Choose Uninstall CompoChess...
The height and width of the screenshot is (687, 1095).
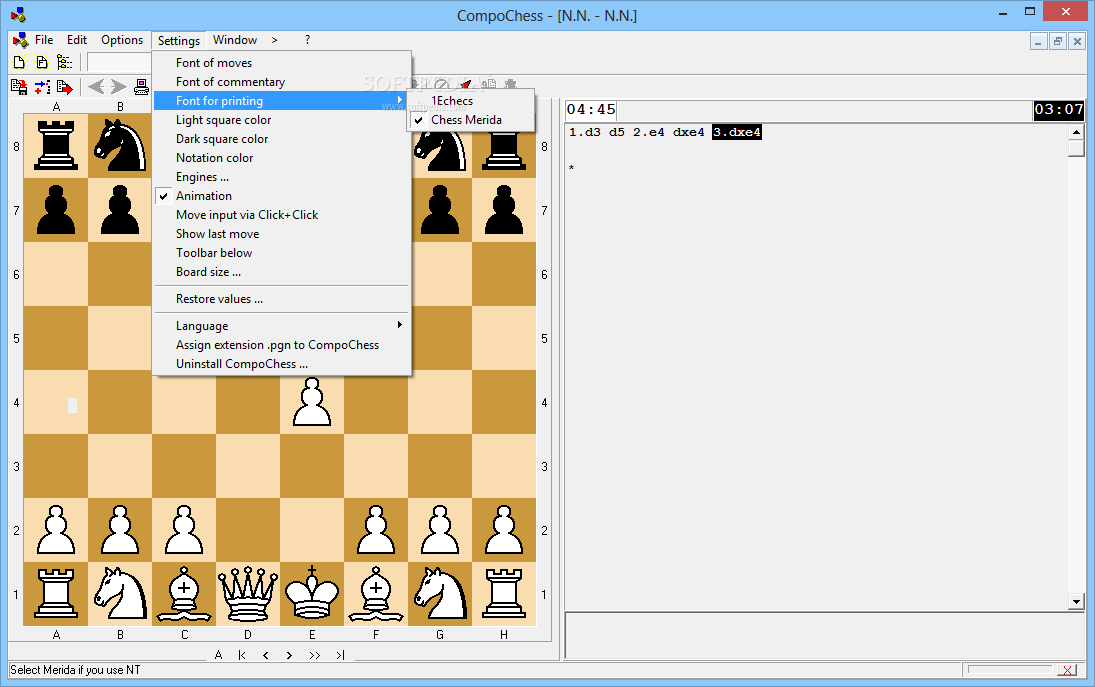pos(282,364)
